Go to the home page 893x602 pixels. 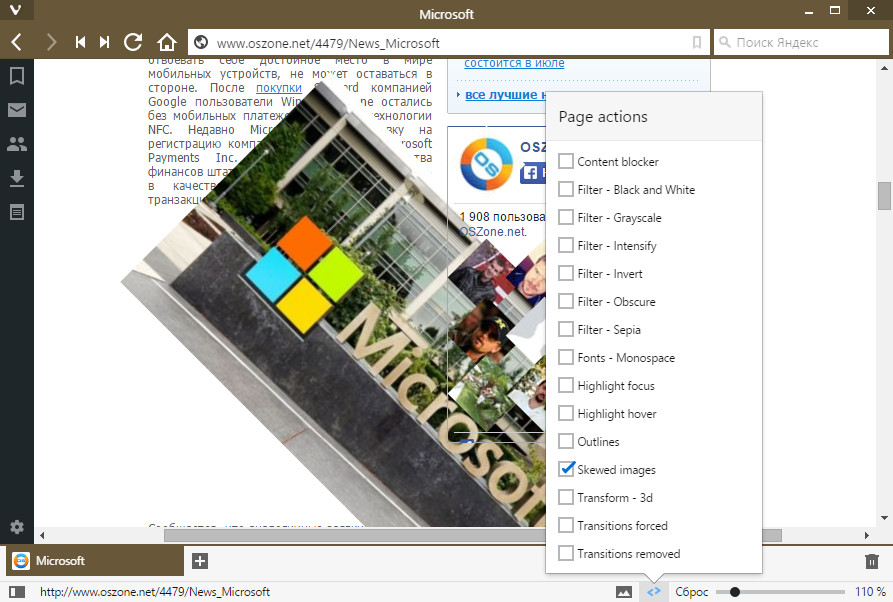[x=167, y=42]
